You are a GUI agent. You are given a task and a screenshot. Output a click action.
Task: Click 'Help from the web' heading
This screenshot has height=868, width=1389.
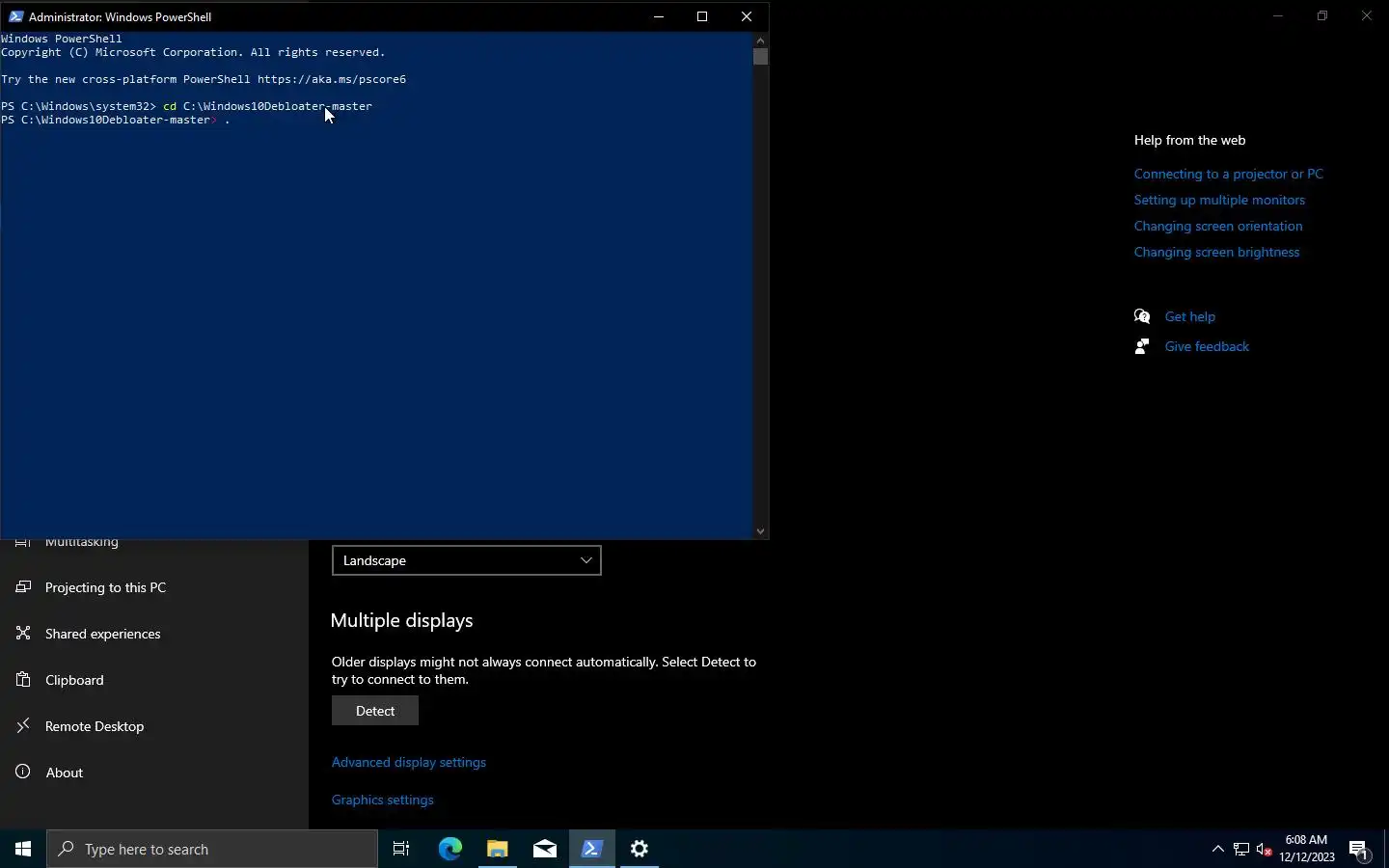(x=1189, y=140)
